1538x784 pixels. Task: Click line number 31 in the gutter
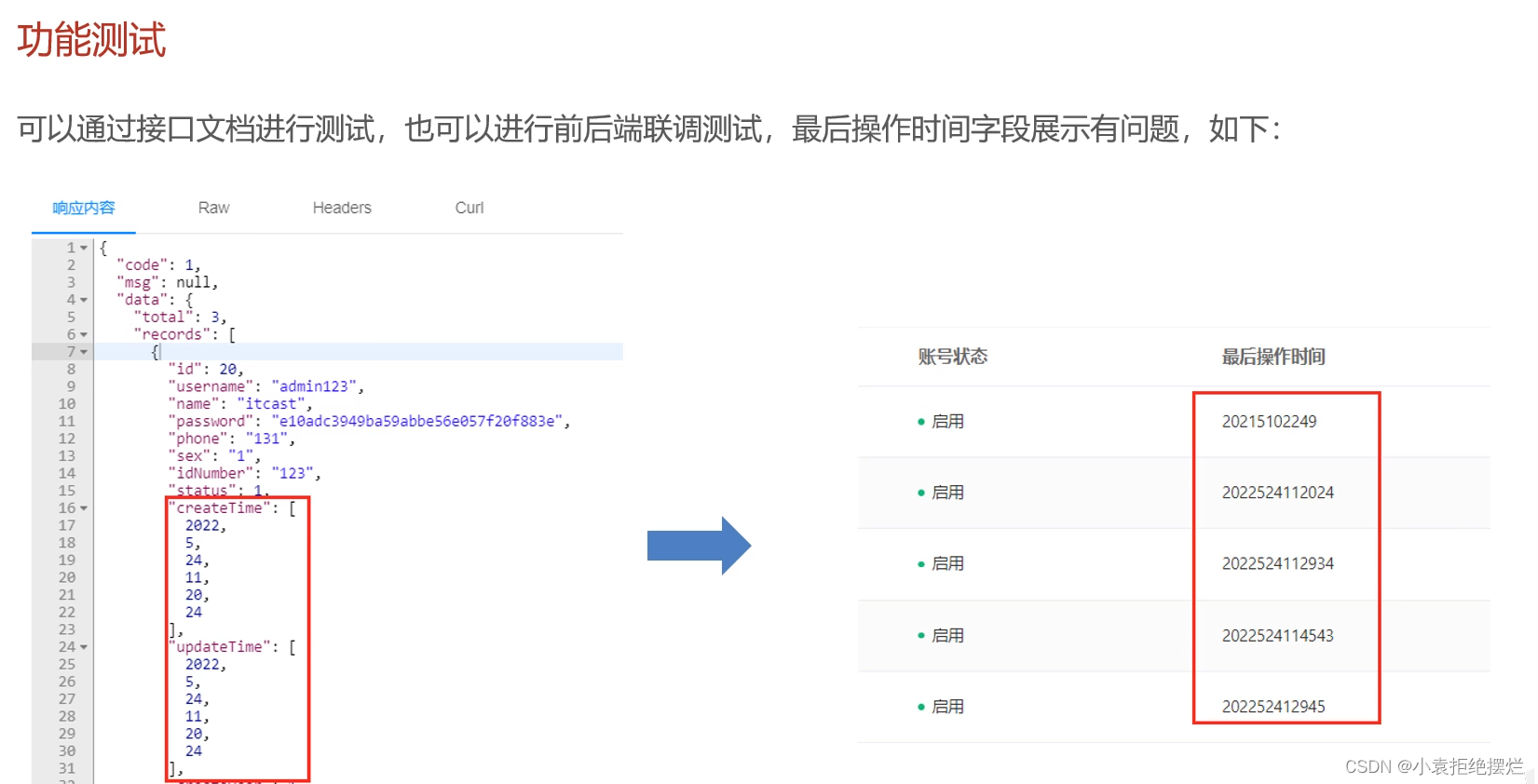click(67, 769)
